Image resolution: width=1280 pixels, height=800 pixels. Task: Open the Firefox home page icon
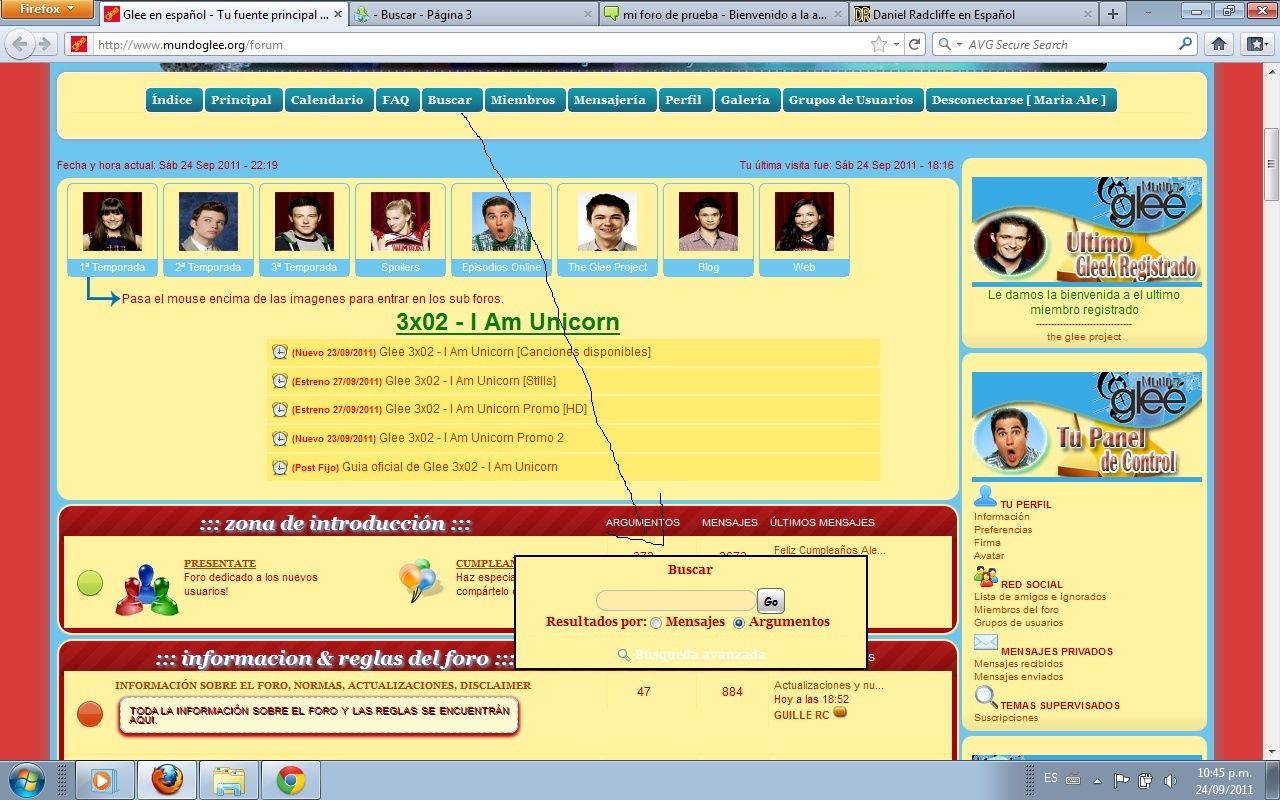point(1218,44)
